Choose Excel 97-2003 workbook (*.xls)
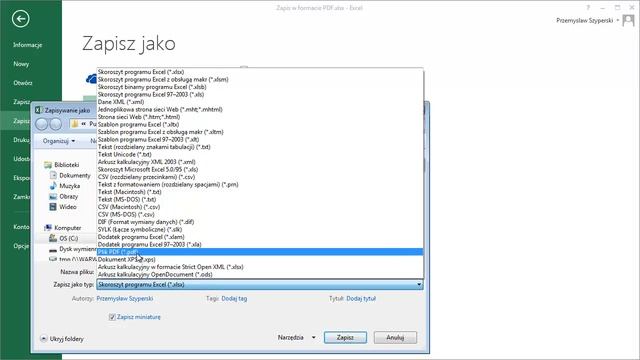640x360 pixels. (260, 94)
